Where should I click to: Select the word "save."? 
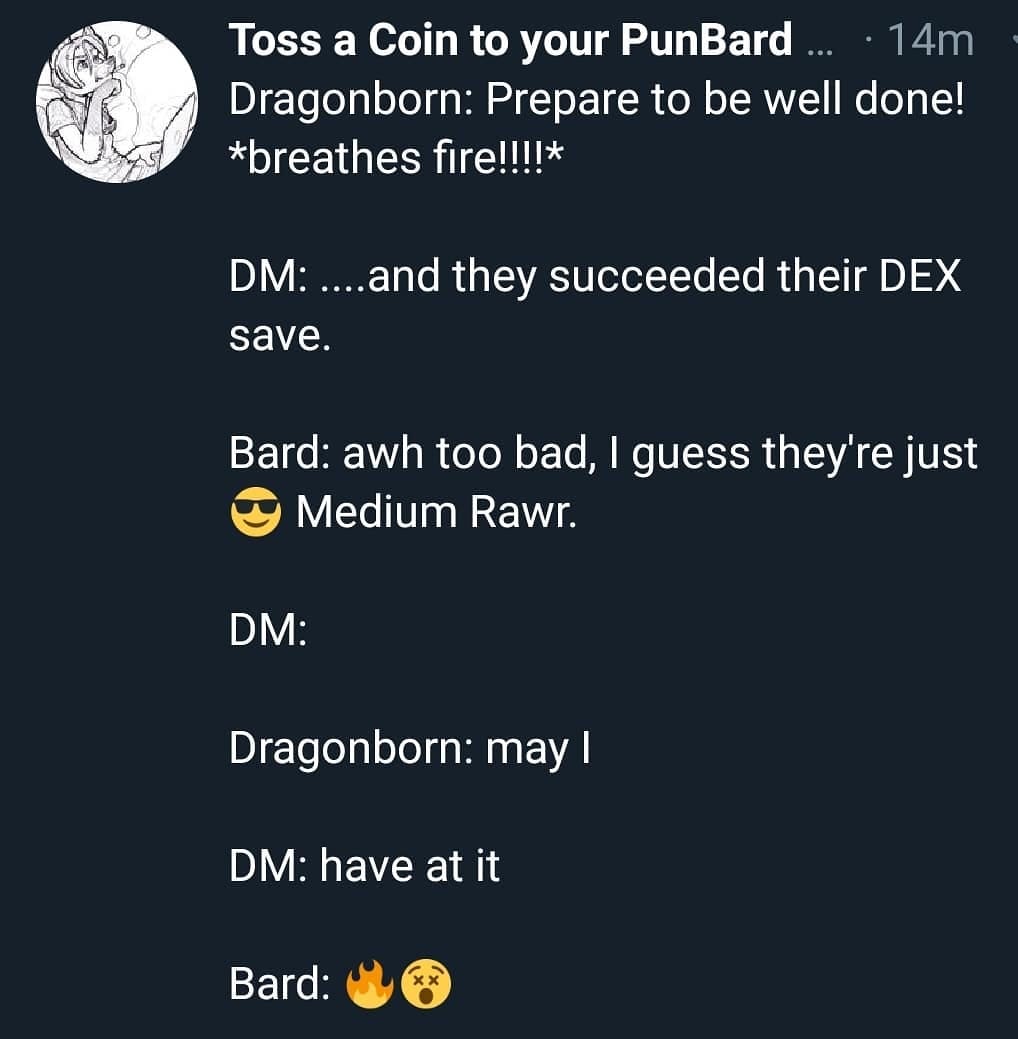(280, 337)
